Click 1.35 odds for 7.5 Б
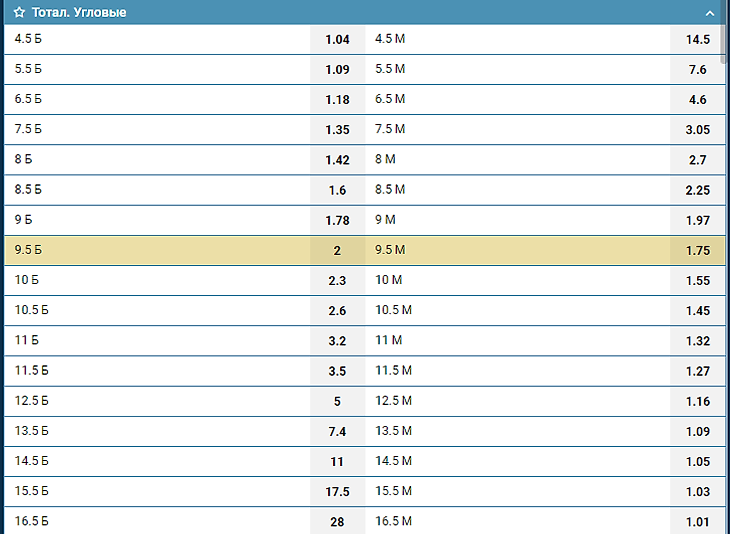This screenshot has width=730, height=534. coord(338,130)
